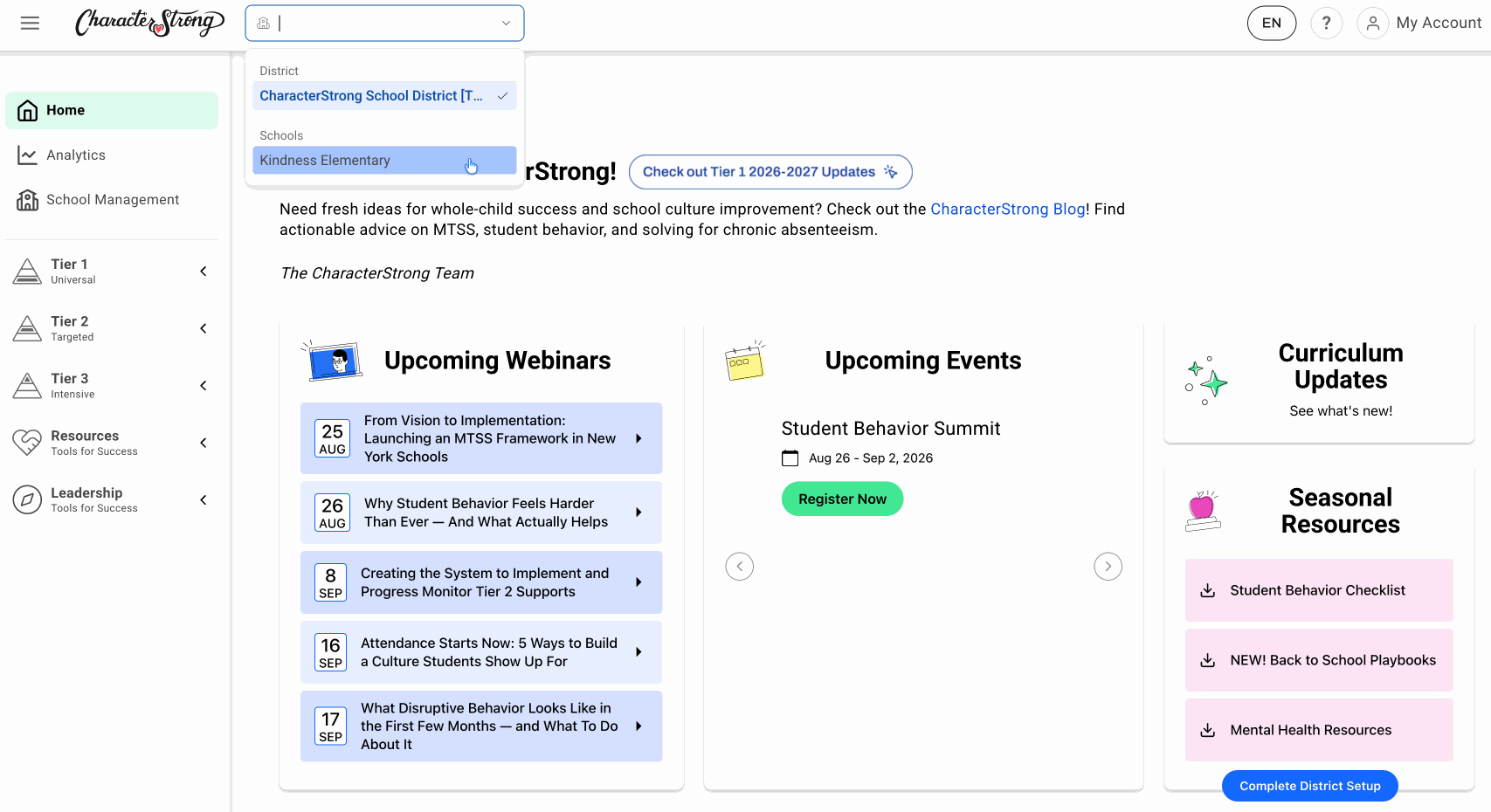Expand the Student Behavior Feels Harder arrow
Screen dimensions: 1491x812
pyautogui.click(x=639, y=513)
